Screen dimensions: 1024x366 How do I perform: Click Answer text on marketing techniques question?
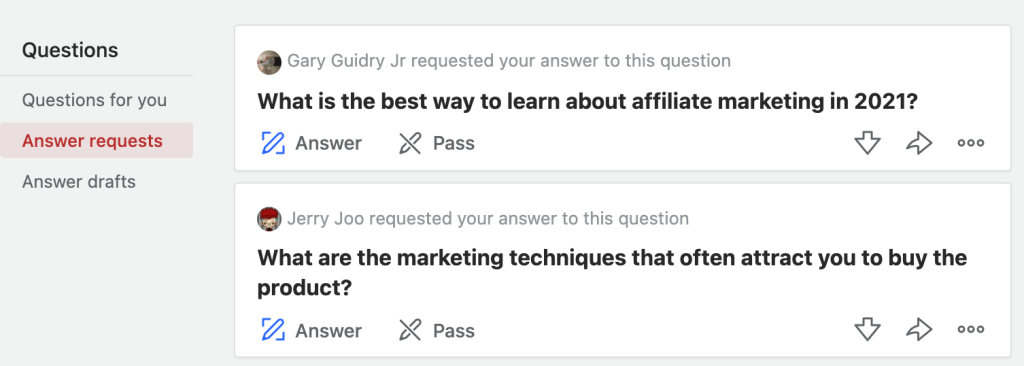[328, 331]
